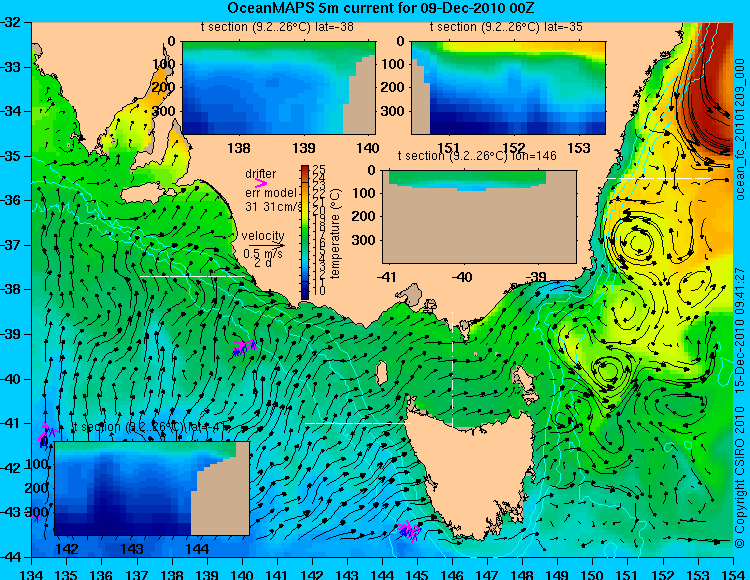Open the bottom-left section inset for lat=-41

tap(152, 488)
